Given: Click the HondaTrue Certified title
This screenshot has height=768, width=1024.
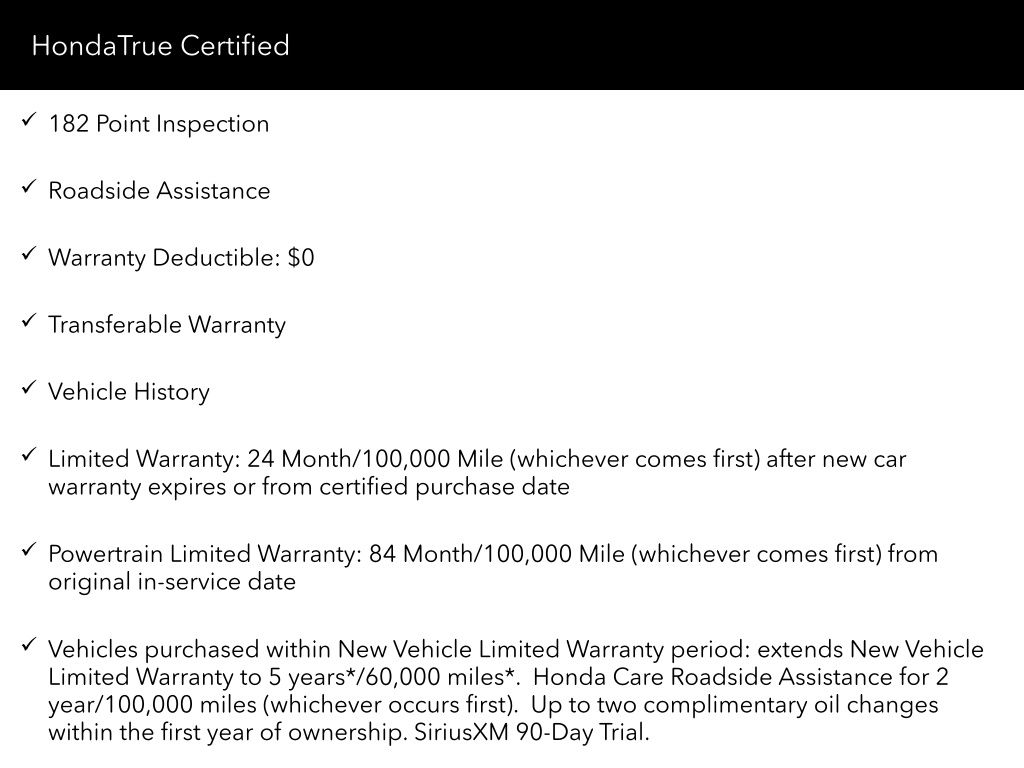Looking at the screenshot, I should tap(160, 46).
